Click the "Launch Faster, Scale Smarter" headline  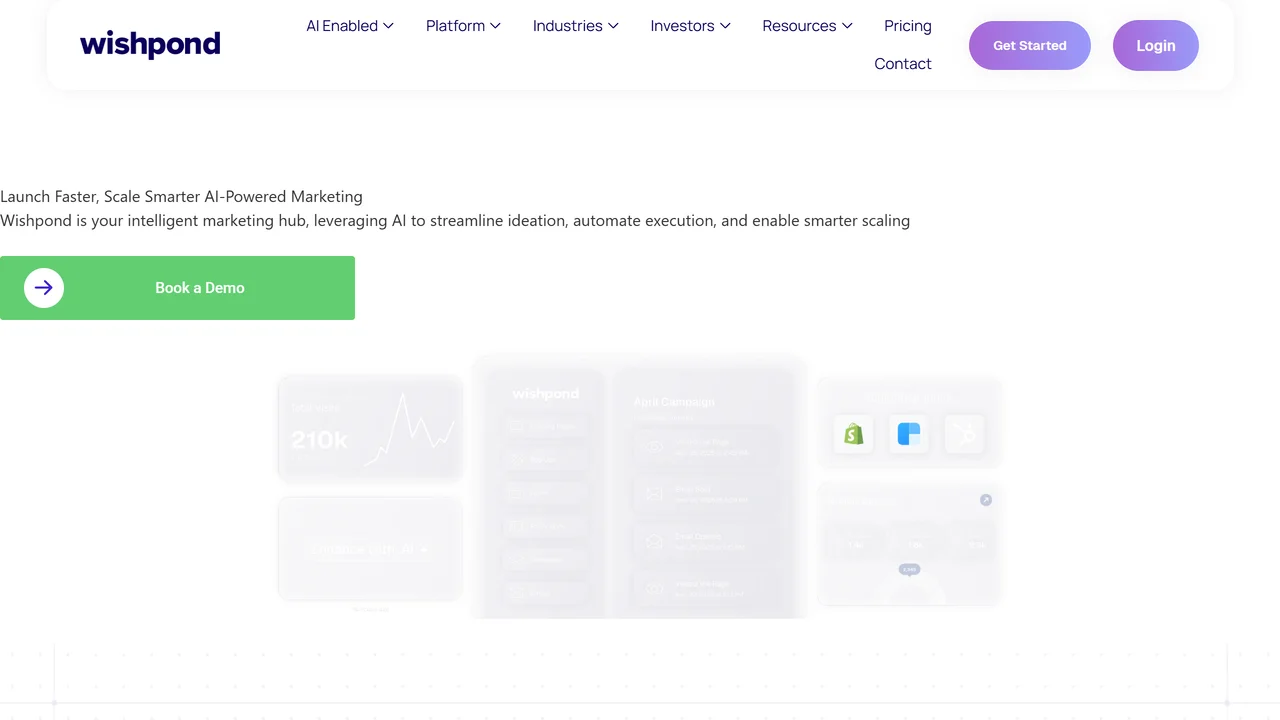click(181, 197)
